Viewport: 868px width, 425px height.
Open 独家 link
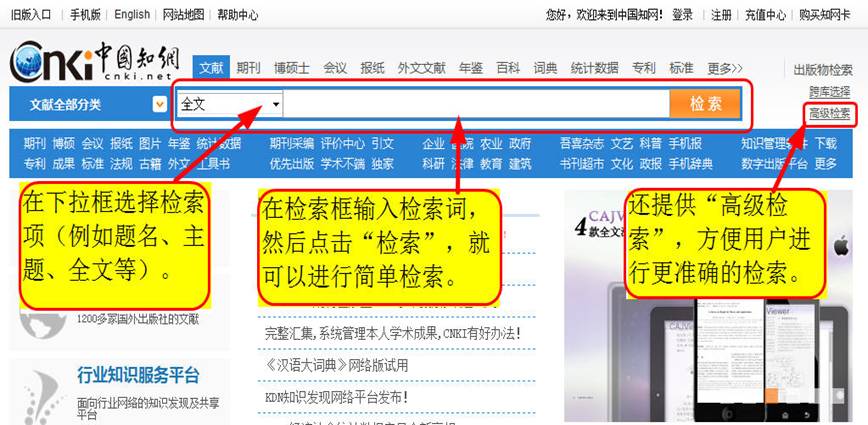383,164
